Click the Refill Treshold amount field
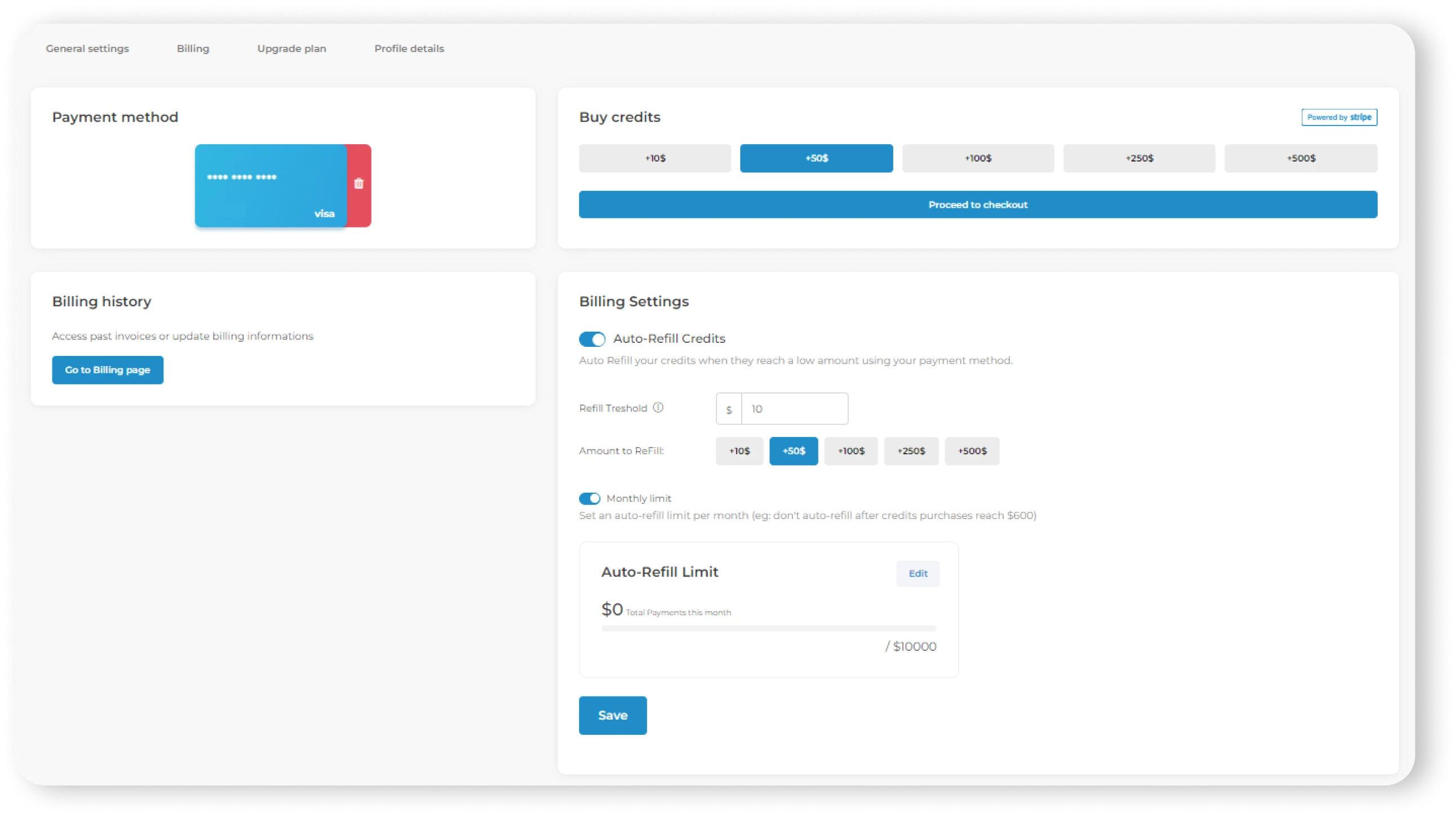Screen dimensions: 1456x817 pyautogui.click(x=794, y=409)
